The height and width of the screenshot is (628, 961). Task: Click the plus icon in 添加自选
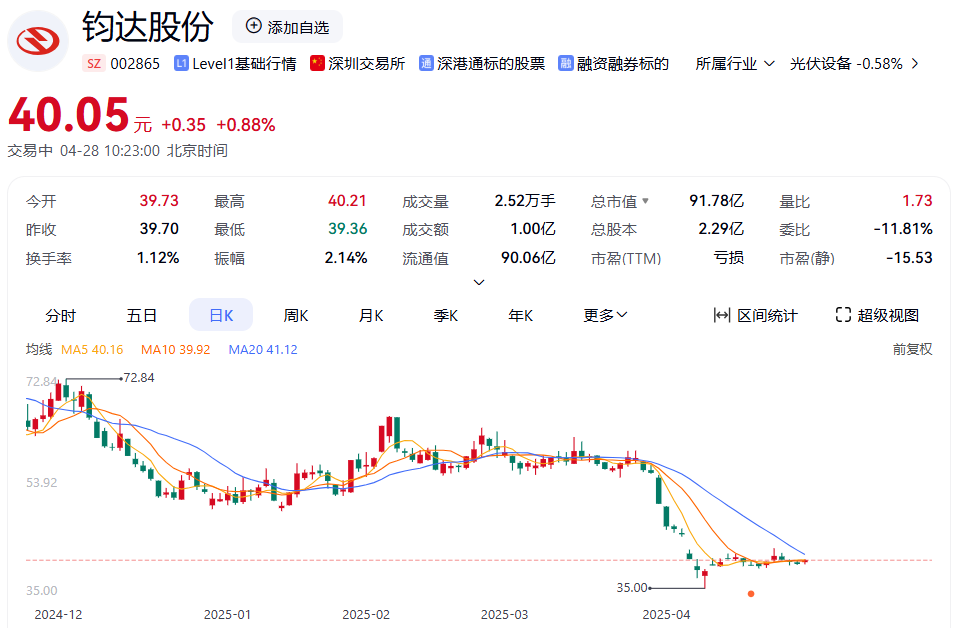[x=253, y=26]
